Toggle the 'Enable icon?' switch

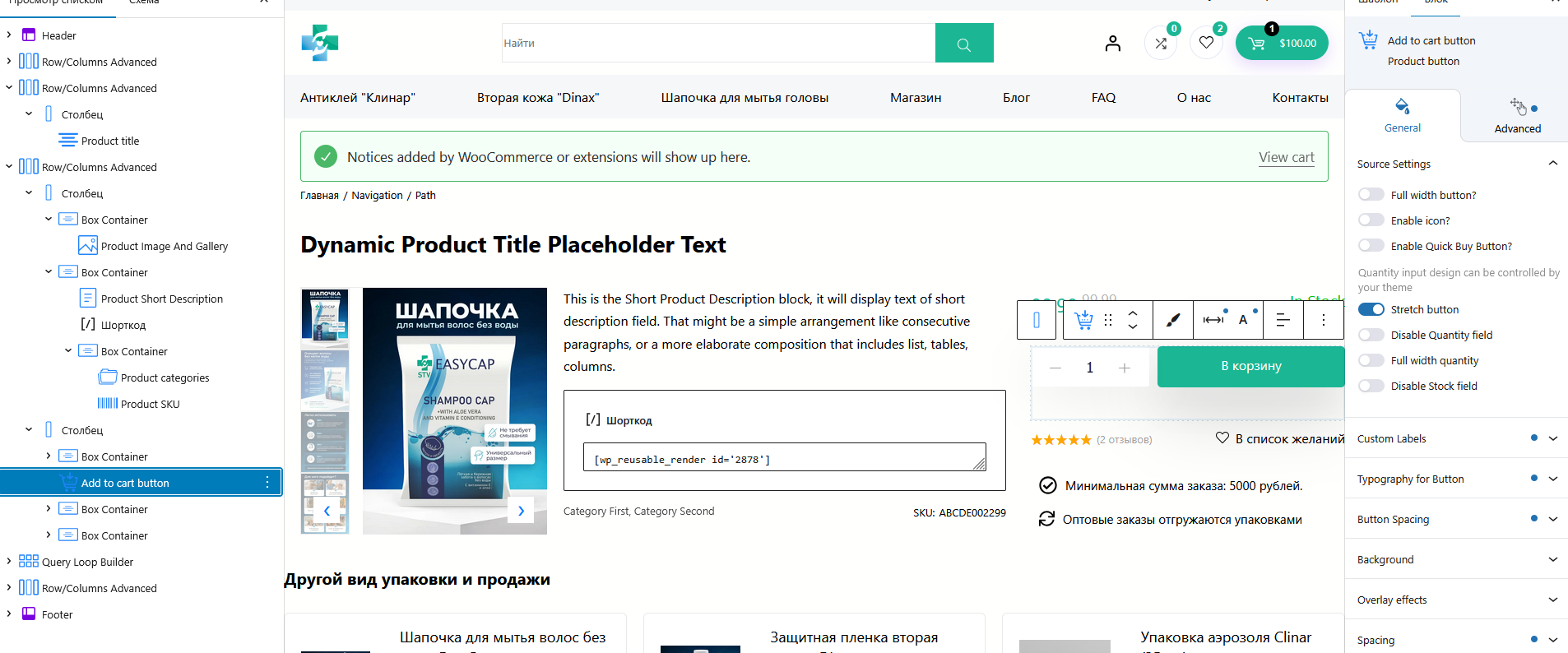coord(1371,220)
